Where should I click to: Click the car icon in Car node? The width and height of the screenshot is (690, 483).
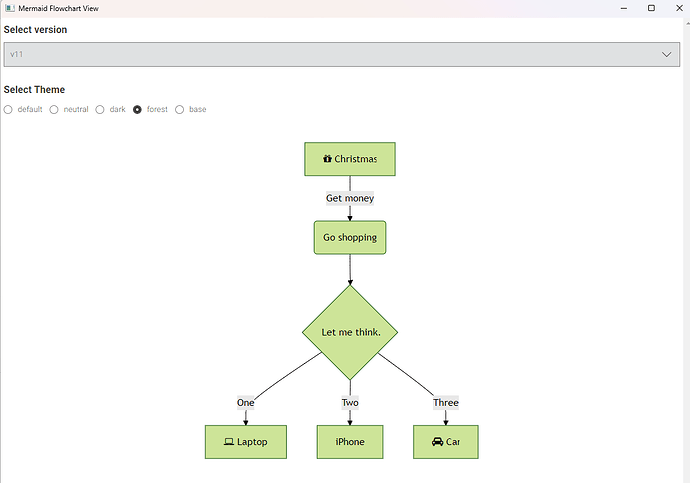[x=437, y=442]
